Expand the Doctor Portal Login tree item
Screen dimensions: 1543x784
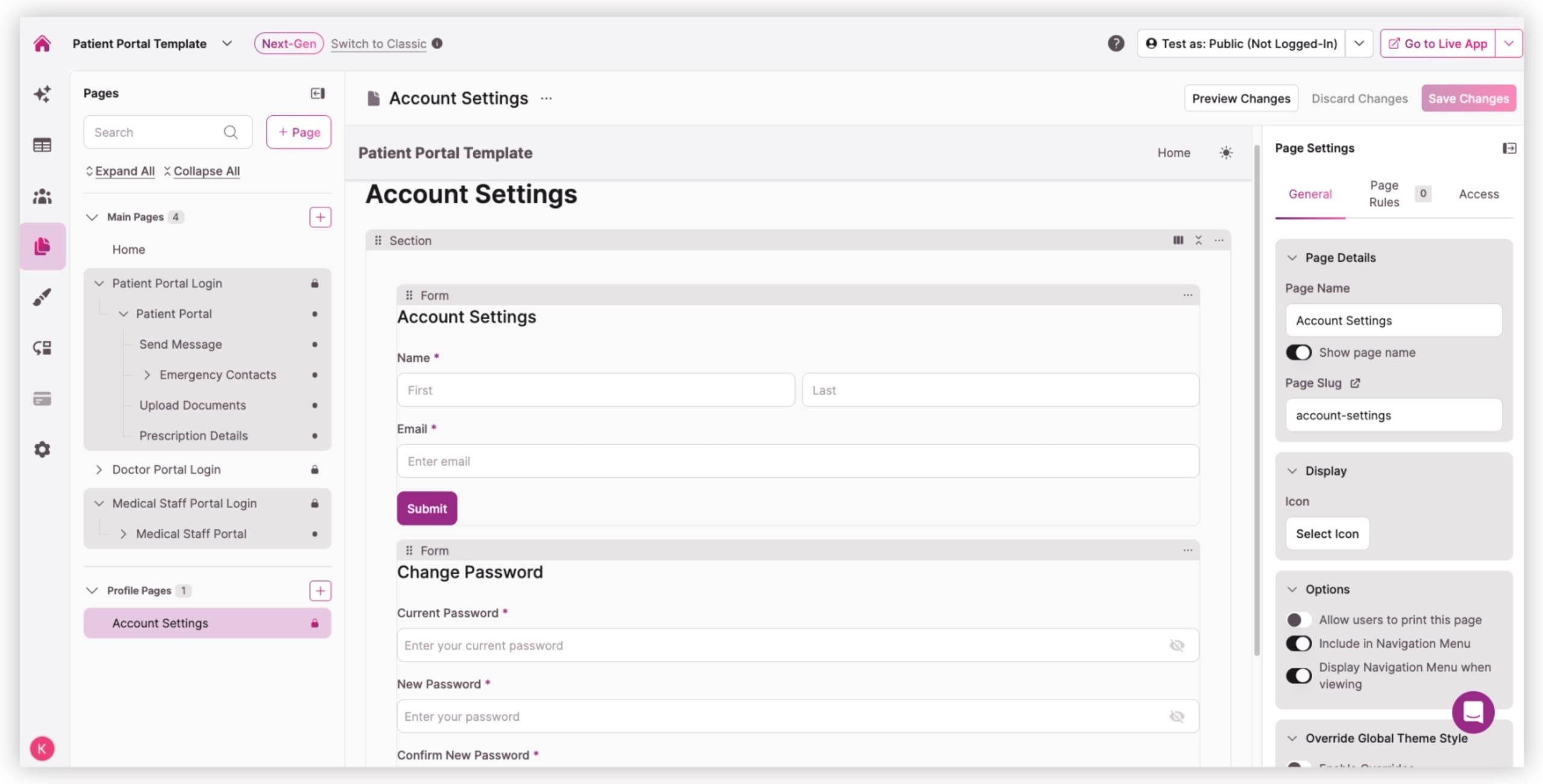click(x=99, y=469)
